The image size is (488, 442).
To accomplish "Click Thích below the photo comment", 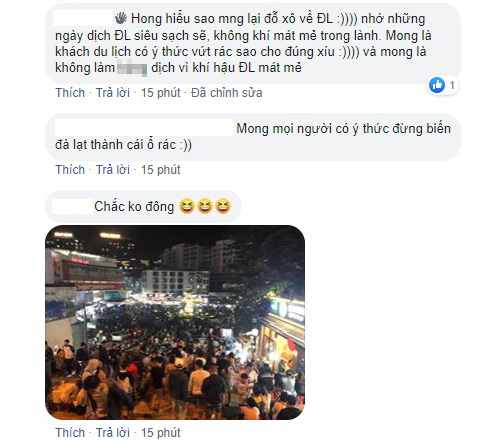I will click(70, 433).
